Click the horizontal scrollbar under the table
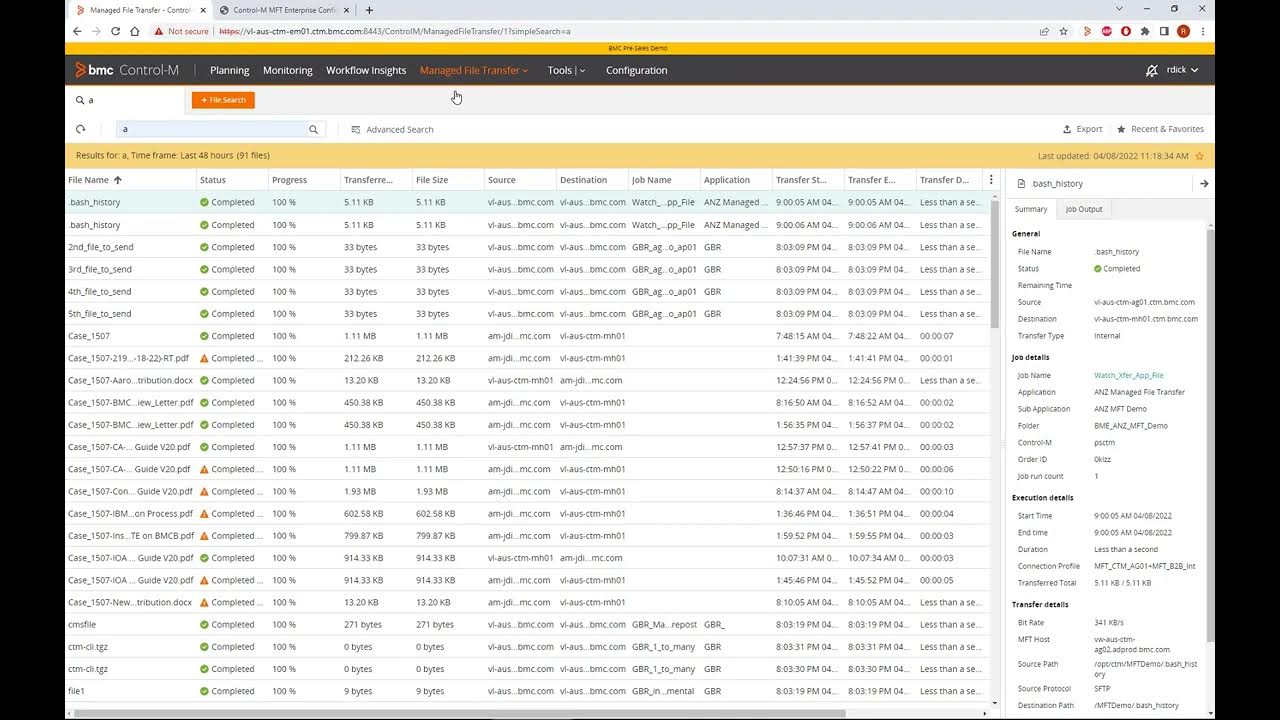The image size is (1280, 720). point(460,714)
